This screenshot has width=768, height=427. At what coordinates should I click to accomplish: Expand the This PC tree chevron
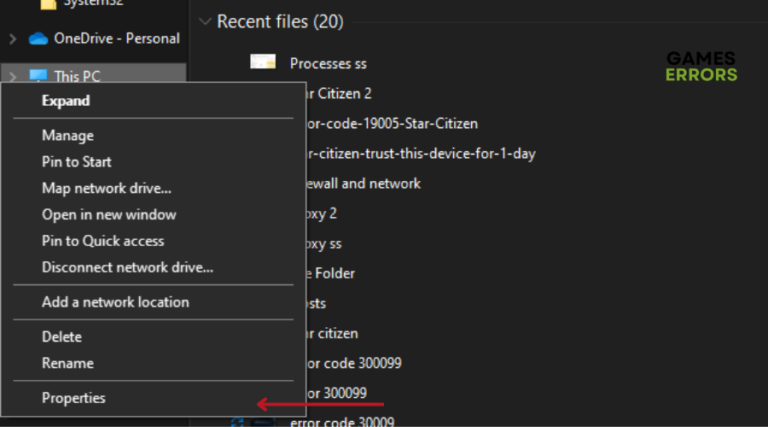pyautogui.click(x=12, y=76)
